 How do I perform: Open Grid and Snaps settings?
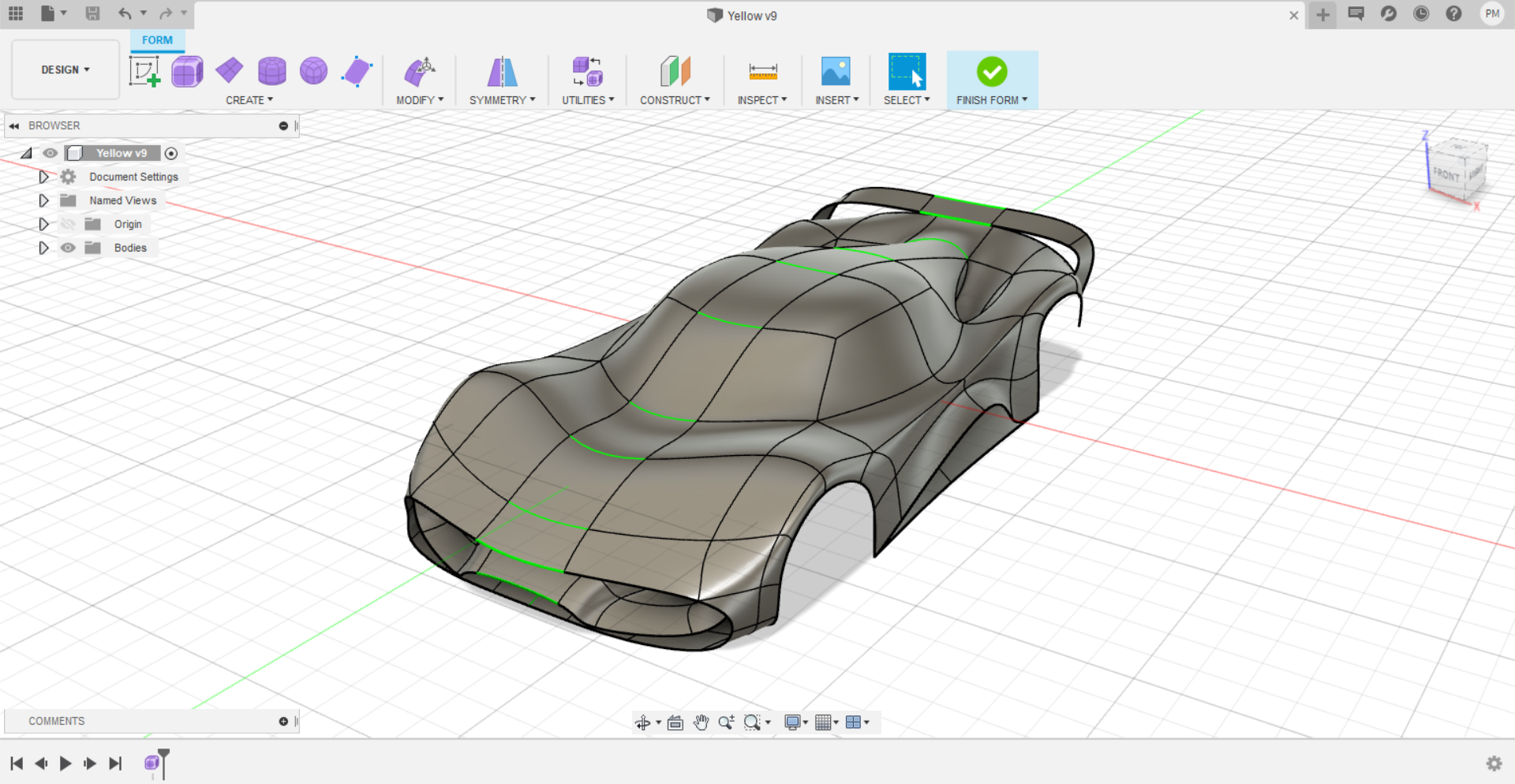[x=823, y=722]
